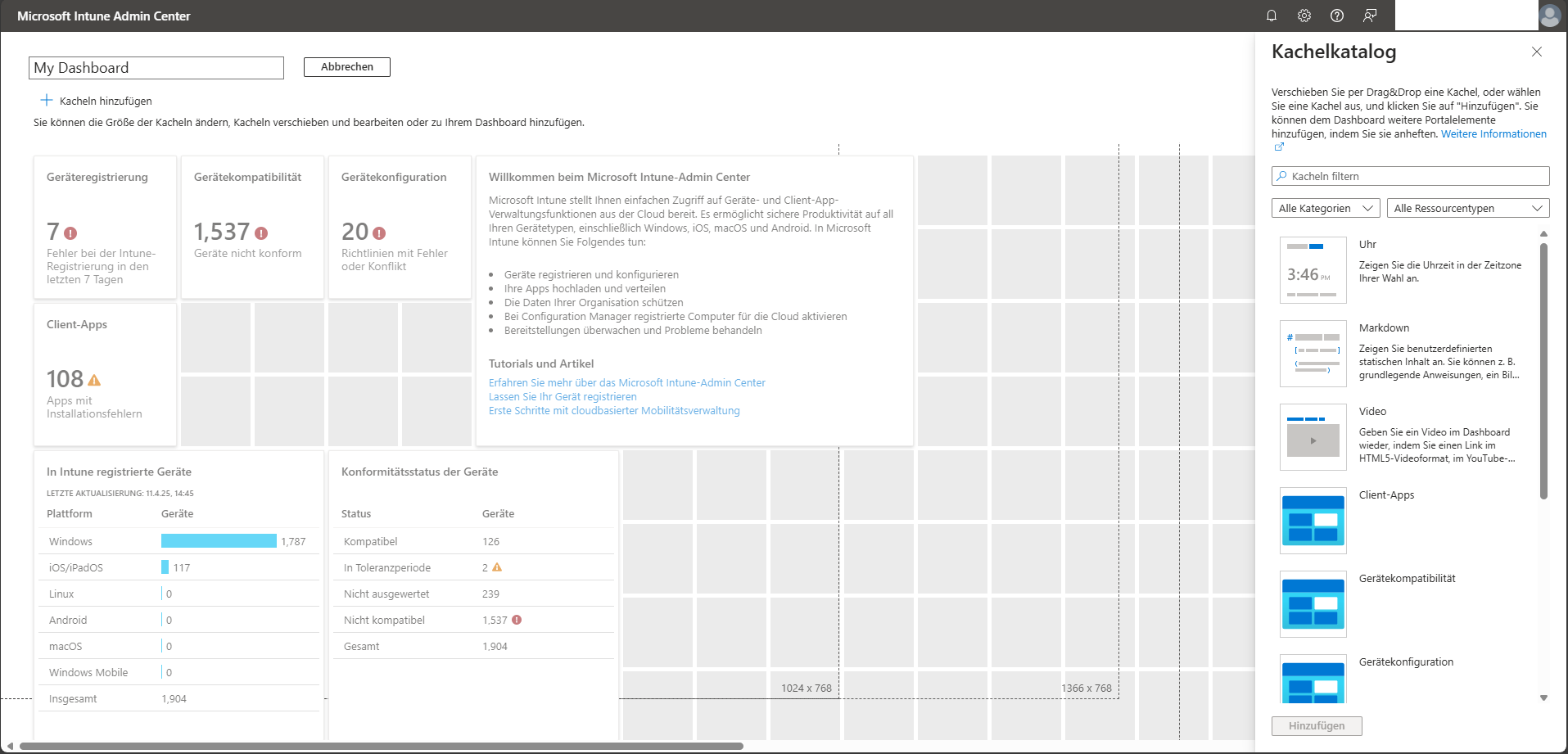The height and width of the screenshot is (754, 1568).
Task: Select the Gerätekonfiguration dashboard tile title
Action: point(394,177)
